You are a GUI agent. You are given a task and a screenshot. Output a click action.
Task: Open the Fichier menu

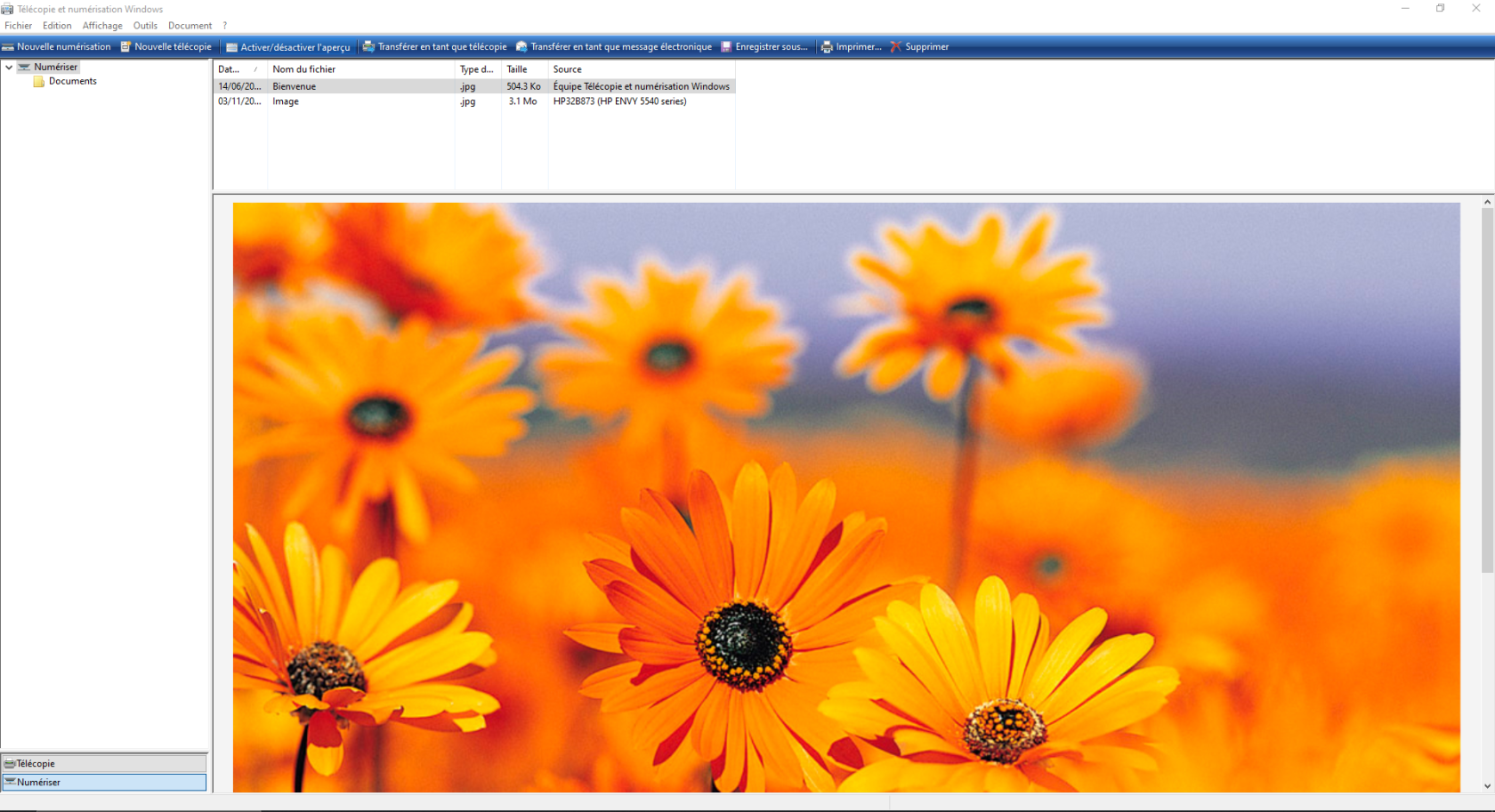18,26
